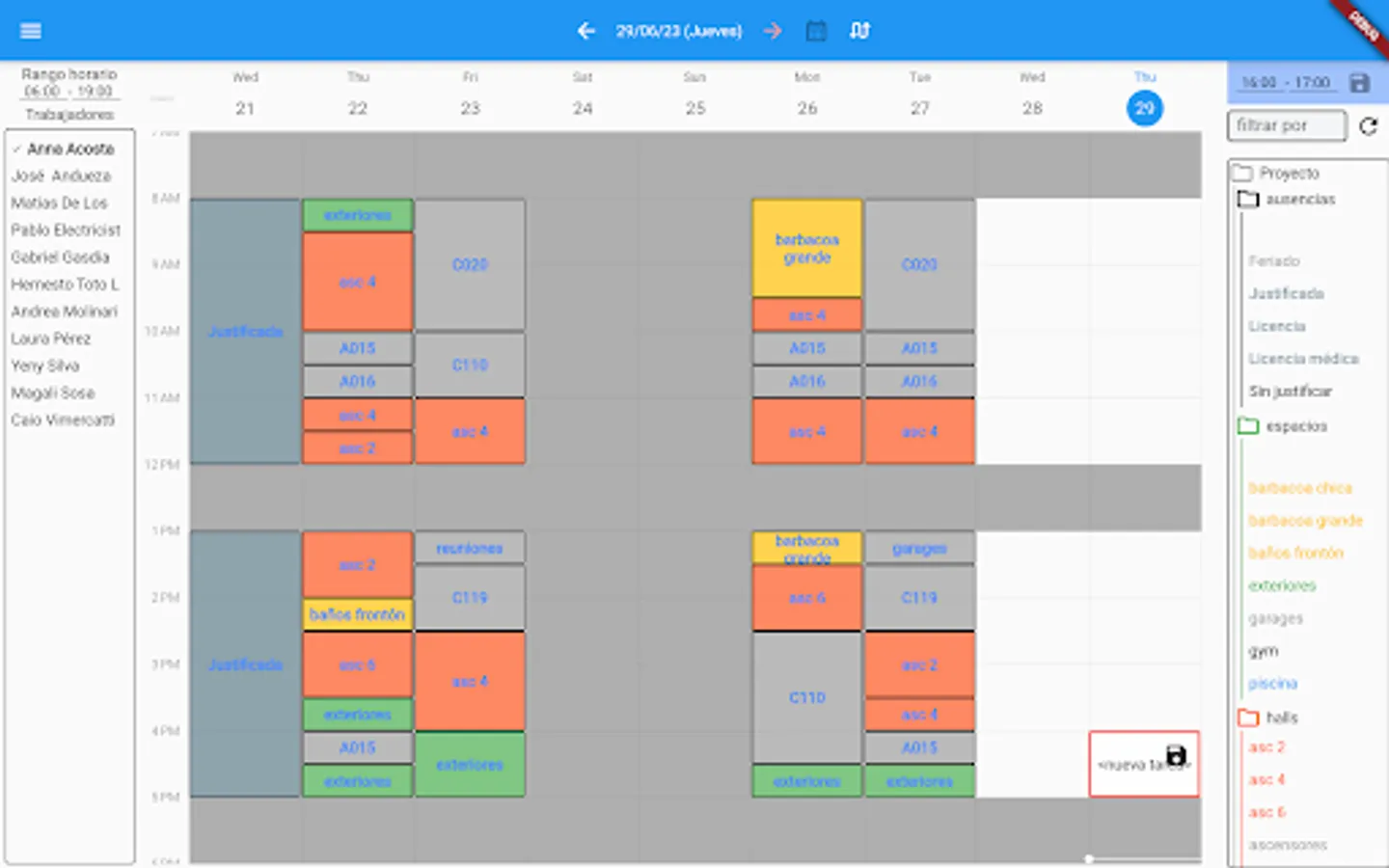Select worker Magali Sosa

click(52, 393)
